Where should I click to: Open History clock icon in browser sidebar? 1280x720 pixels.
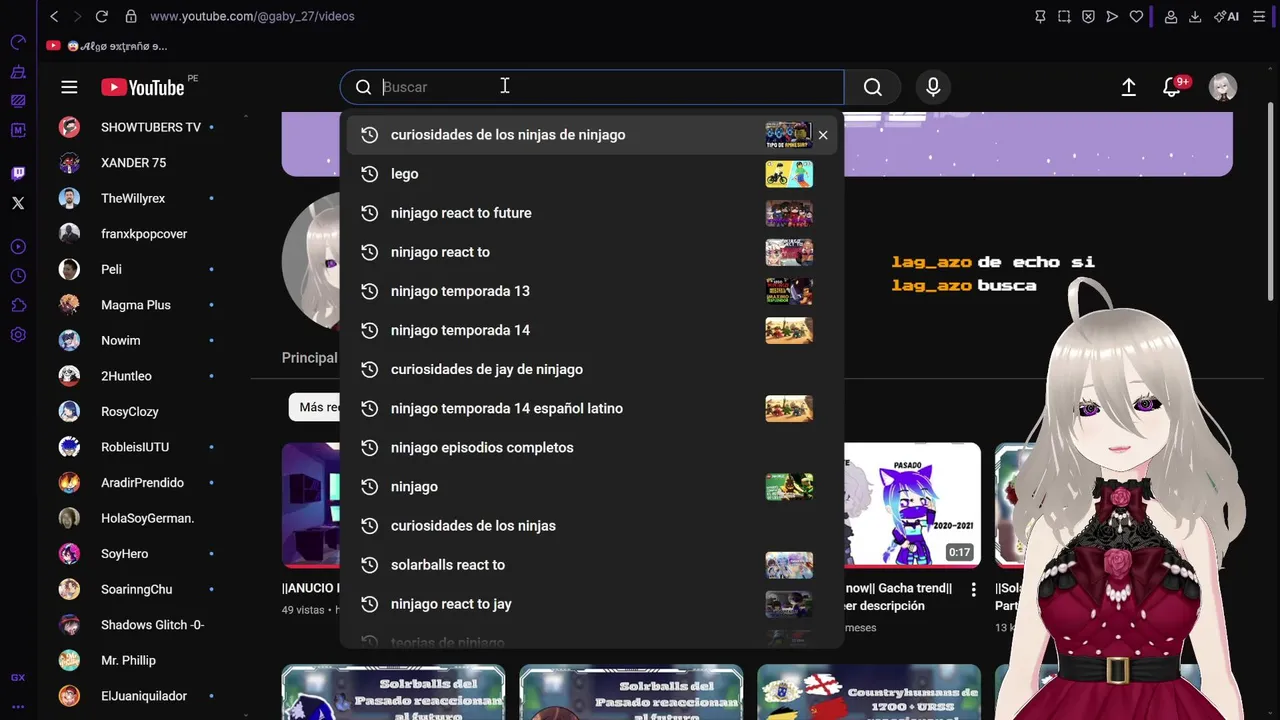coord(18,276)
